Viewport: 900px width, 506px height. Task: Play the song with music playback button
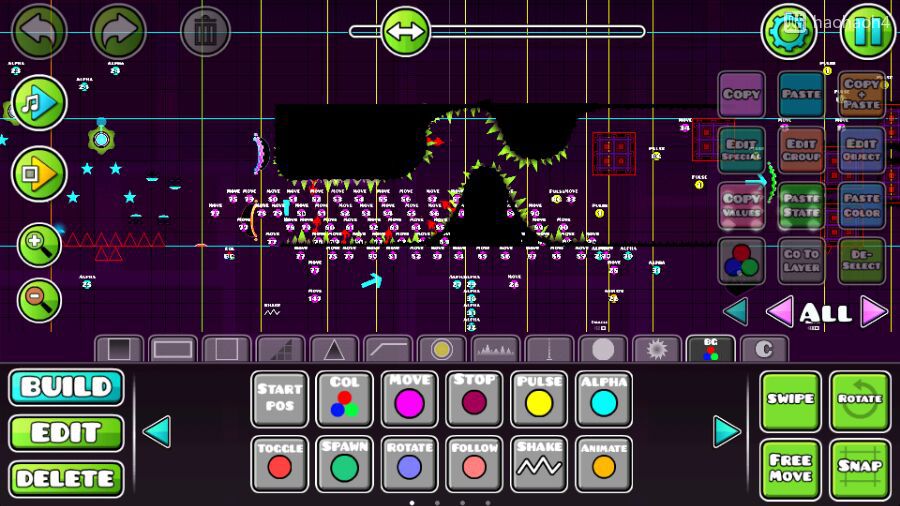click(x=39, y=102)
